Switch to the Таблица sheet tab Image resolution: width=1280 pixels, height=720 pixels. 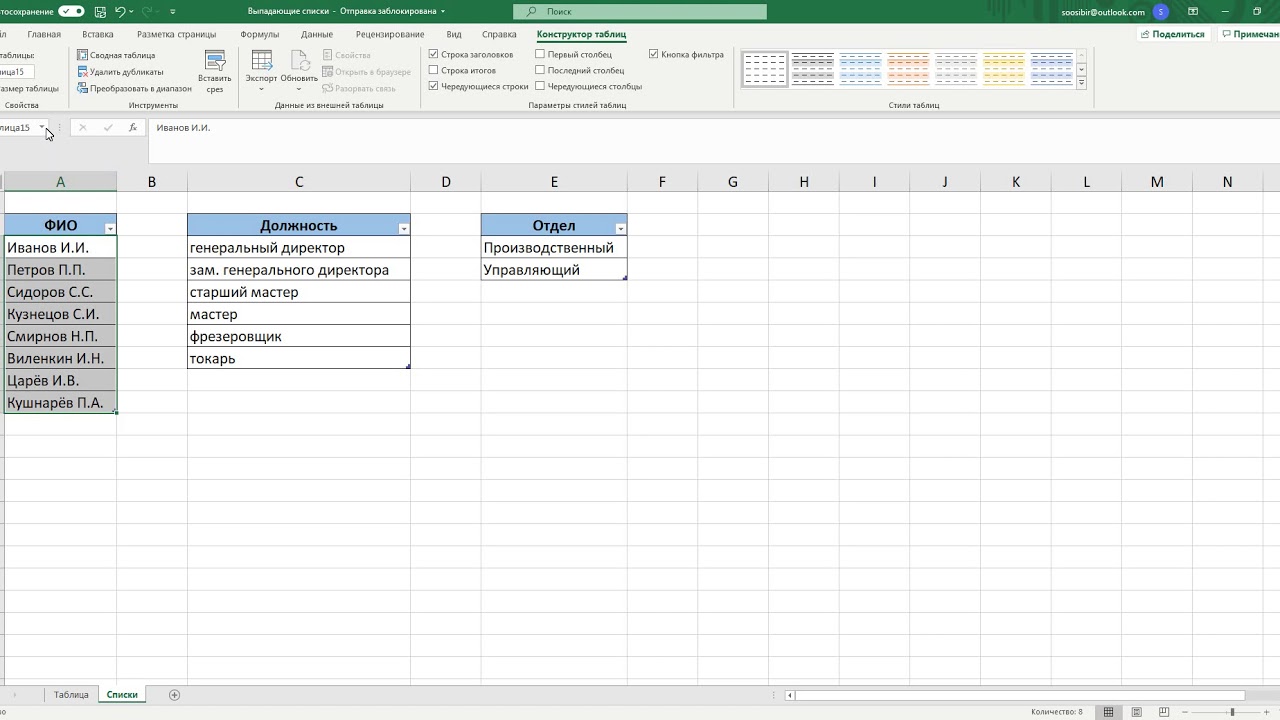(71, 695)
